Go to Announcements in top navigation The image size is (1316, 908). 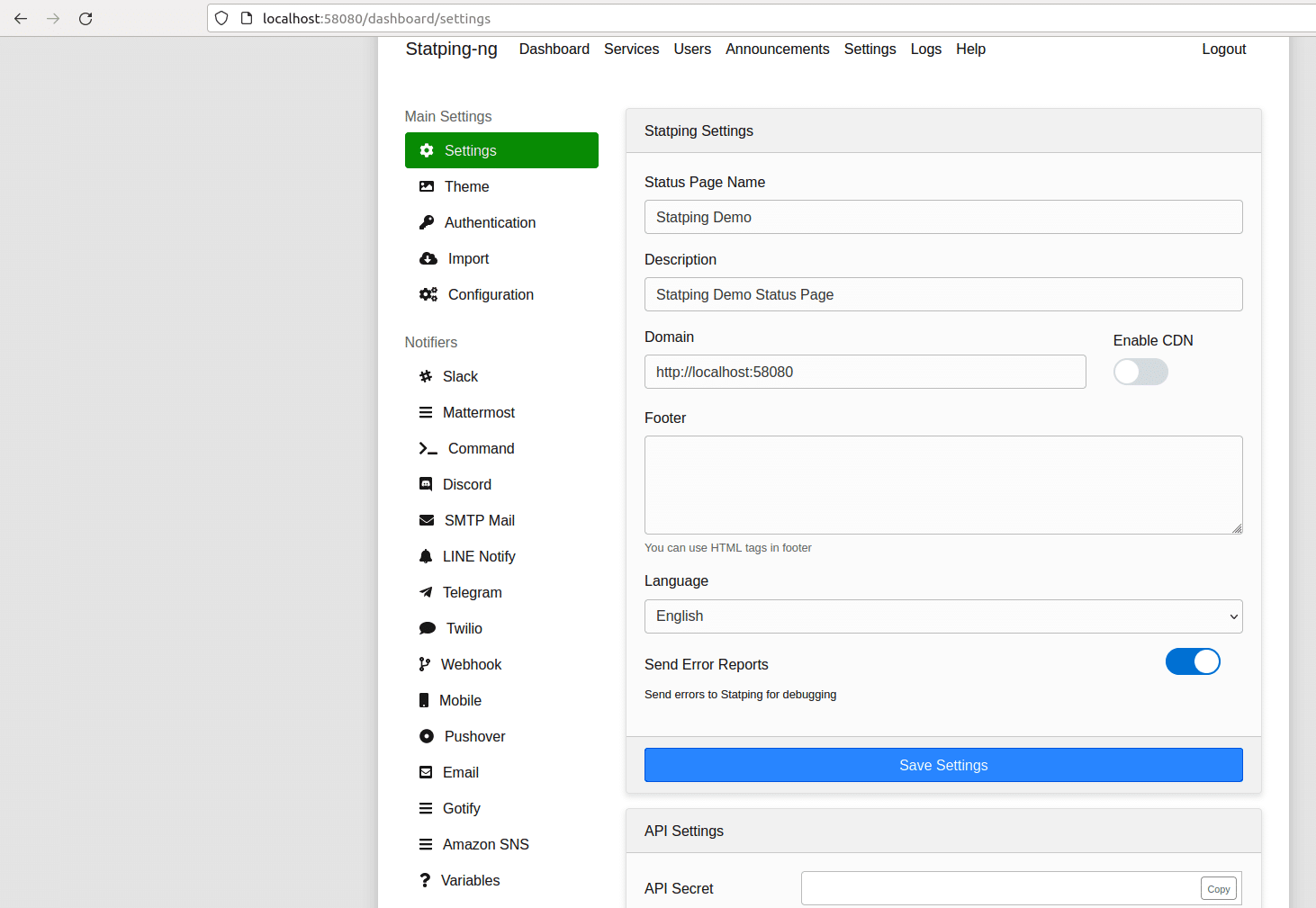pyautogui.click(x=777, y=49)
